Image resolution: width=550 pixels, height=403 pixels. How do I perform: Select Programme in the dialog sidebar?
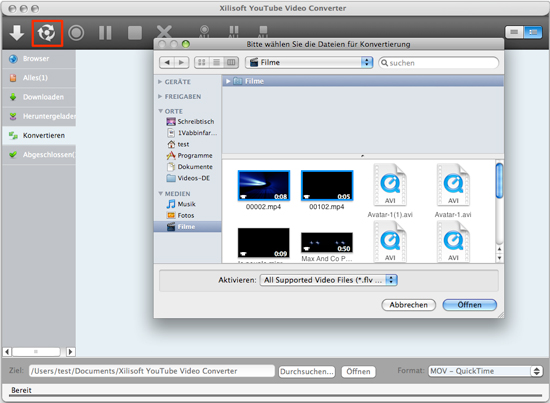pos(190,155)
